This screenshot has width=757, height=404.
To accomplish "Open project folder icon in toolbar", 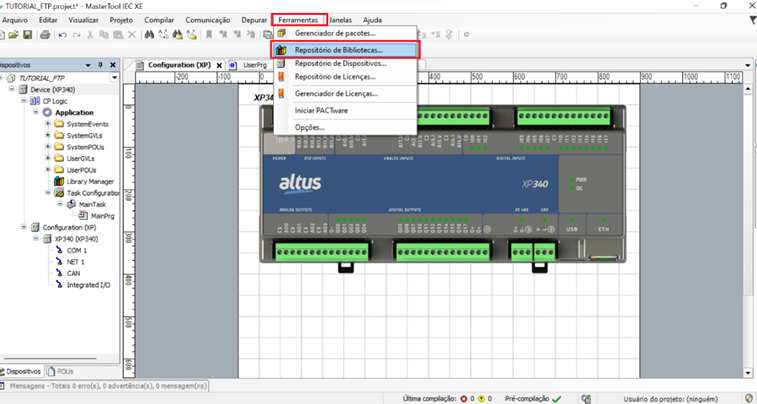I will click(14, 35).
